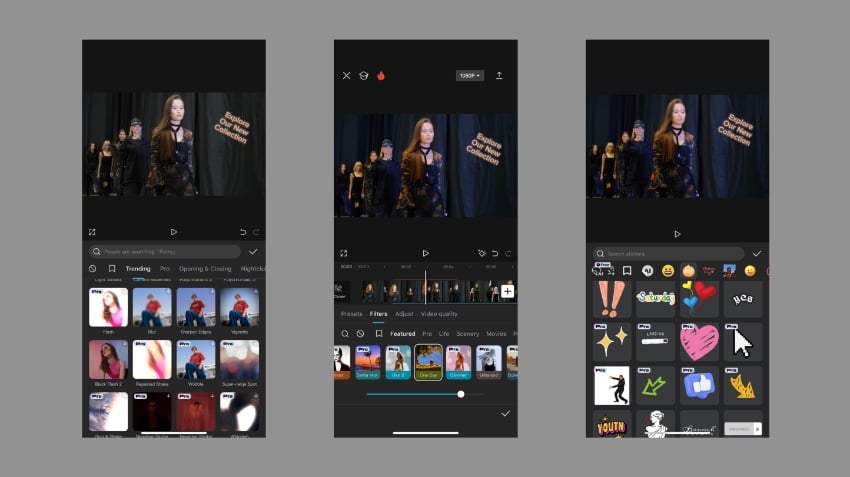Image resolution: width=850 pixels, height=477 pixels.
Task: Play the video in the middle editor
Action: click(426, 253)
